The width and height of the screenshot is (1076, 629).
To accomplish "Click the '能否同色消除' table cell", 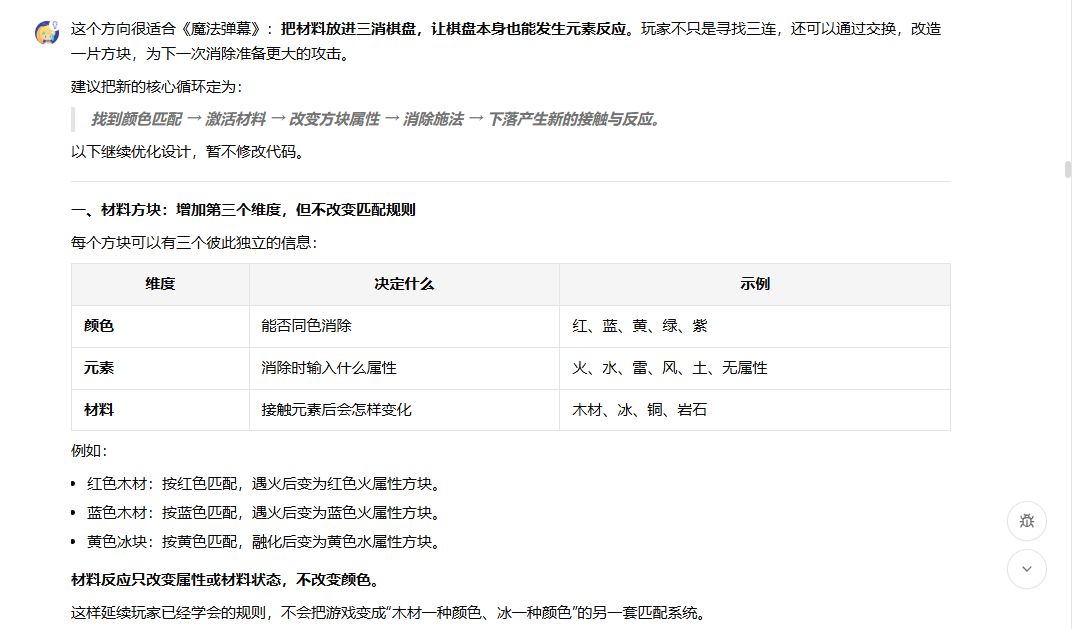I will click(404, 326).
